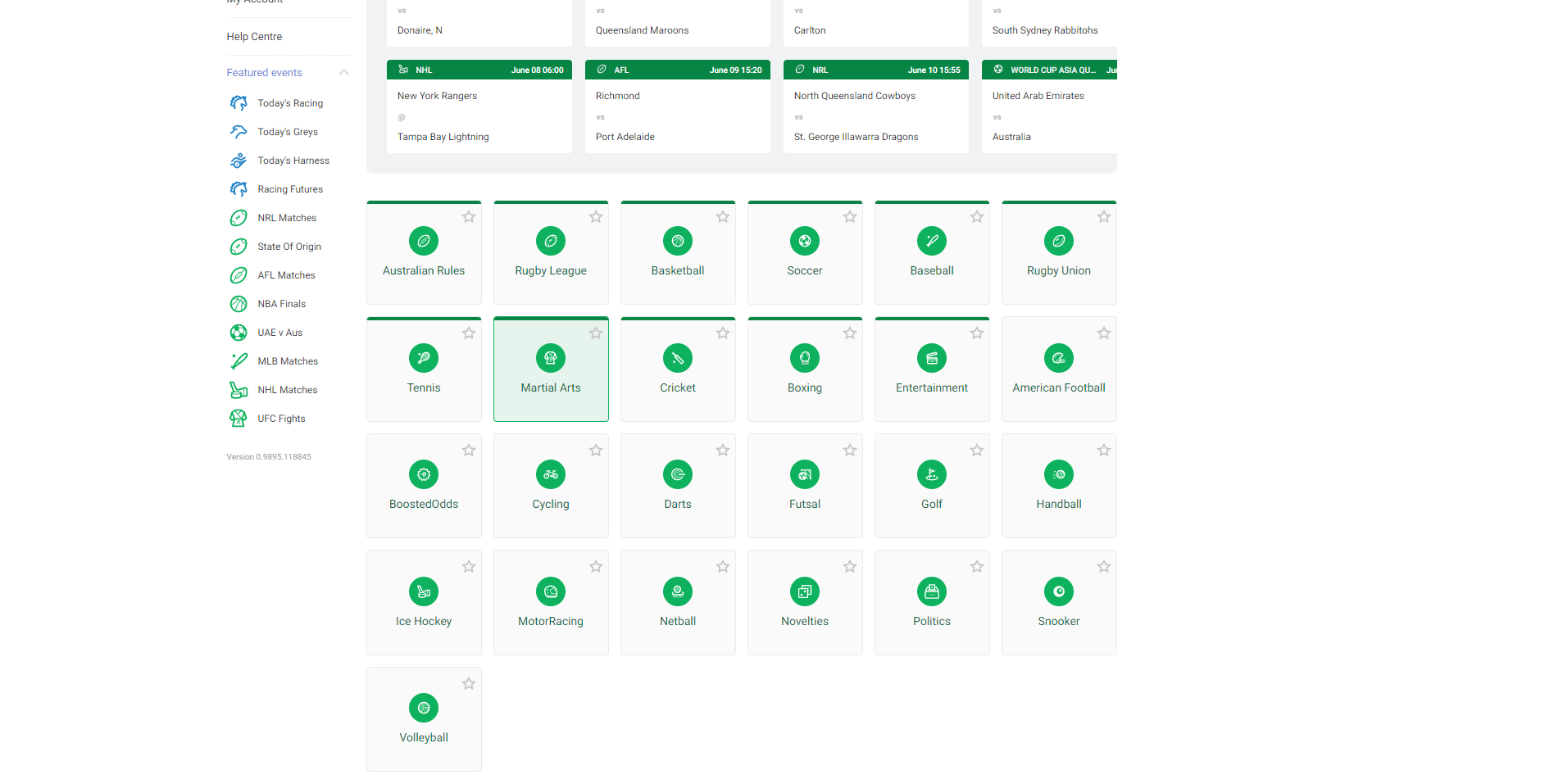Image resolution: width=1554 pixels, height=784 pixels.
Task: Open the Australian Rules sport icon
Action: coord(424,241)
